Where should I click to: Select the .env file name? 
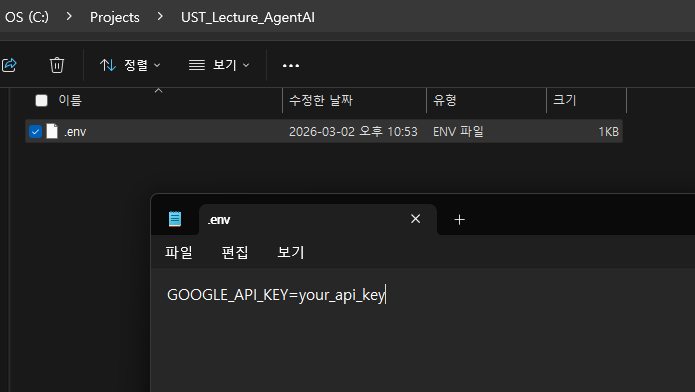click(75, 132)
